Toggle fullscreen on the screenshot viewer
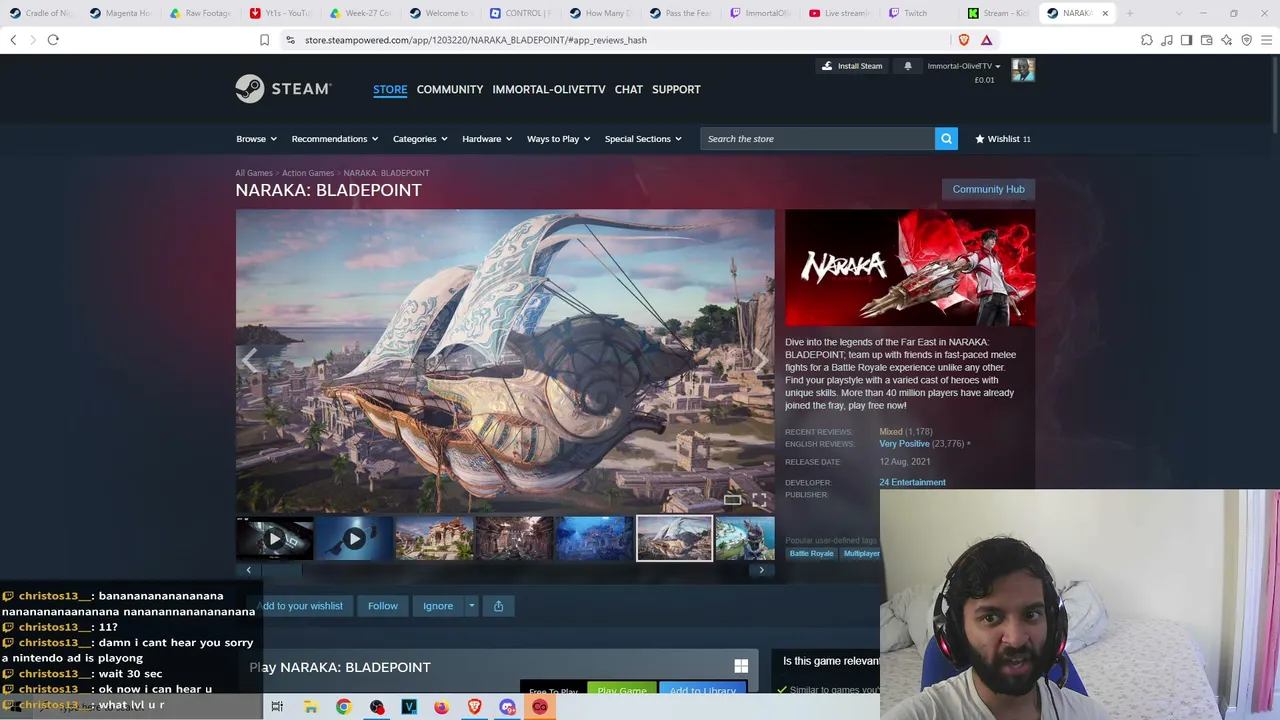This screenshot has height=720, width=1280. (x=759, y=499)
